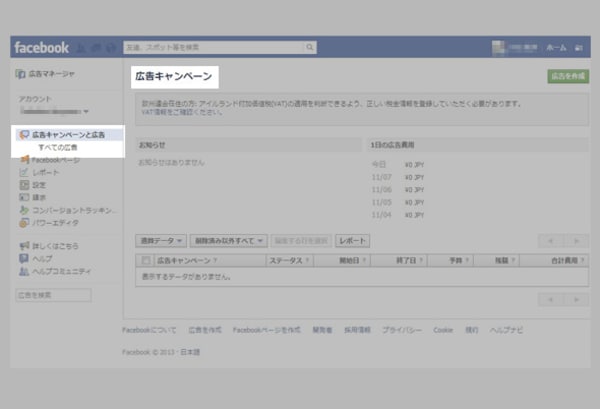Go to next page below table
The image size is (600, 409).
(x=576, y=300)
